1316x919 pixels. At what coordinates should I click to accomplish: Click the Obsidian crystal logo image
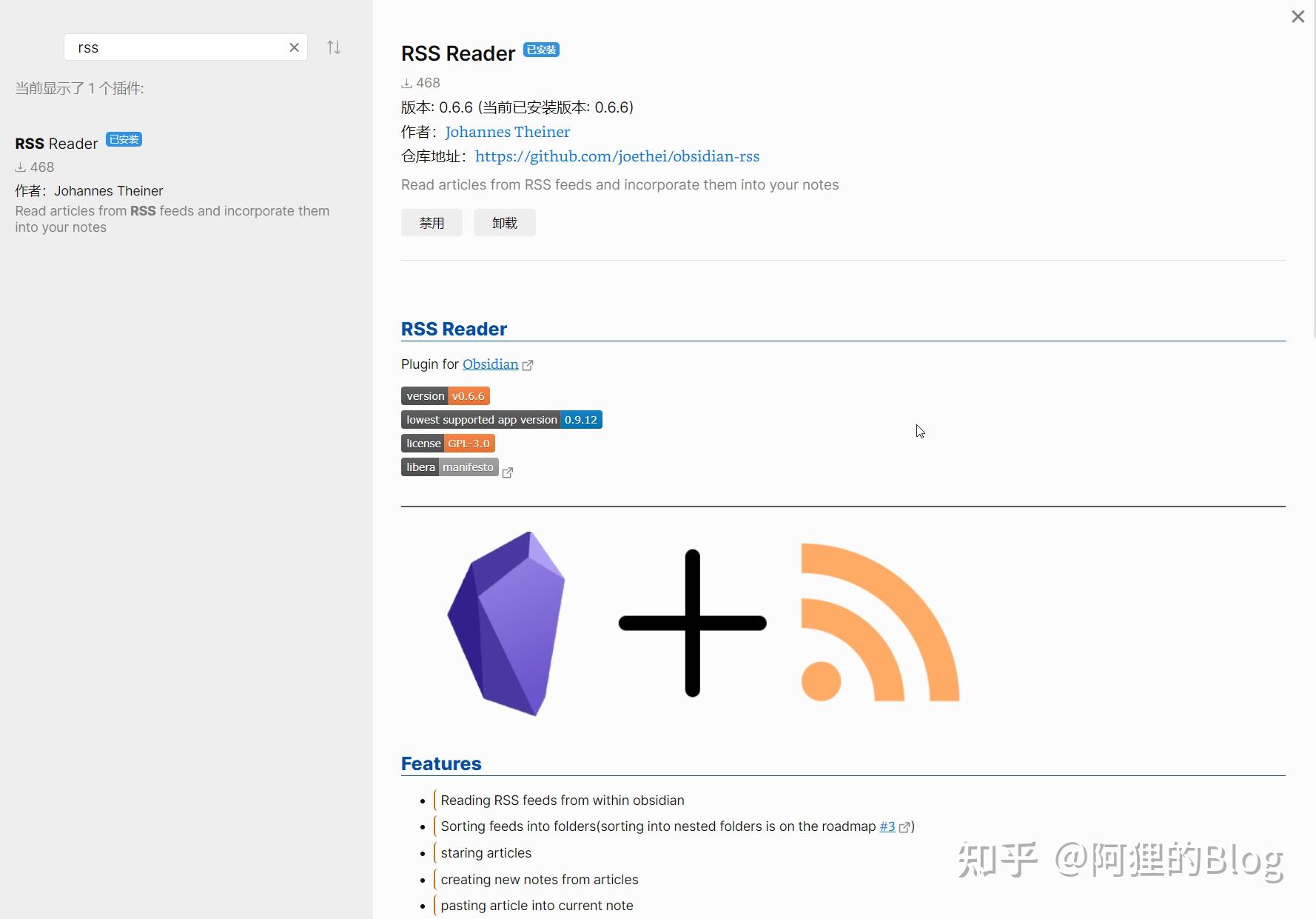pyautogui.click(x=507, y=624)
